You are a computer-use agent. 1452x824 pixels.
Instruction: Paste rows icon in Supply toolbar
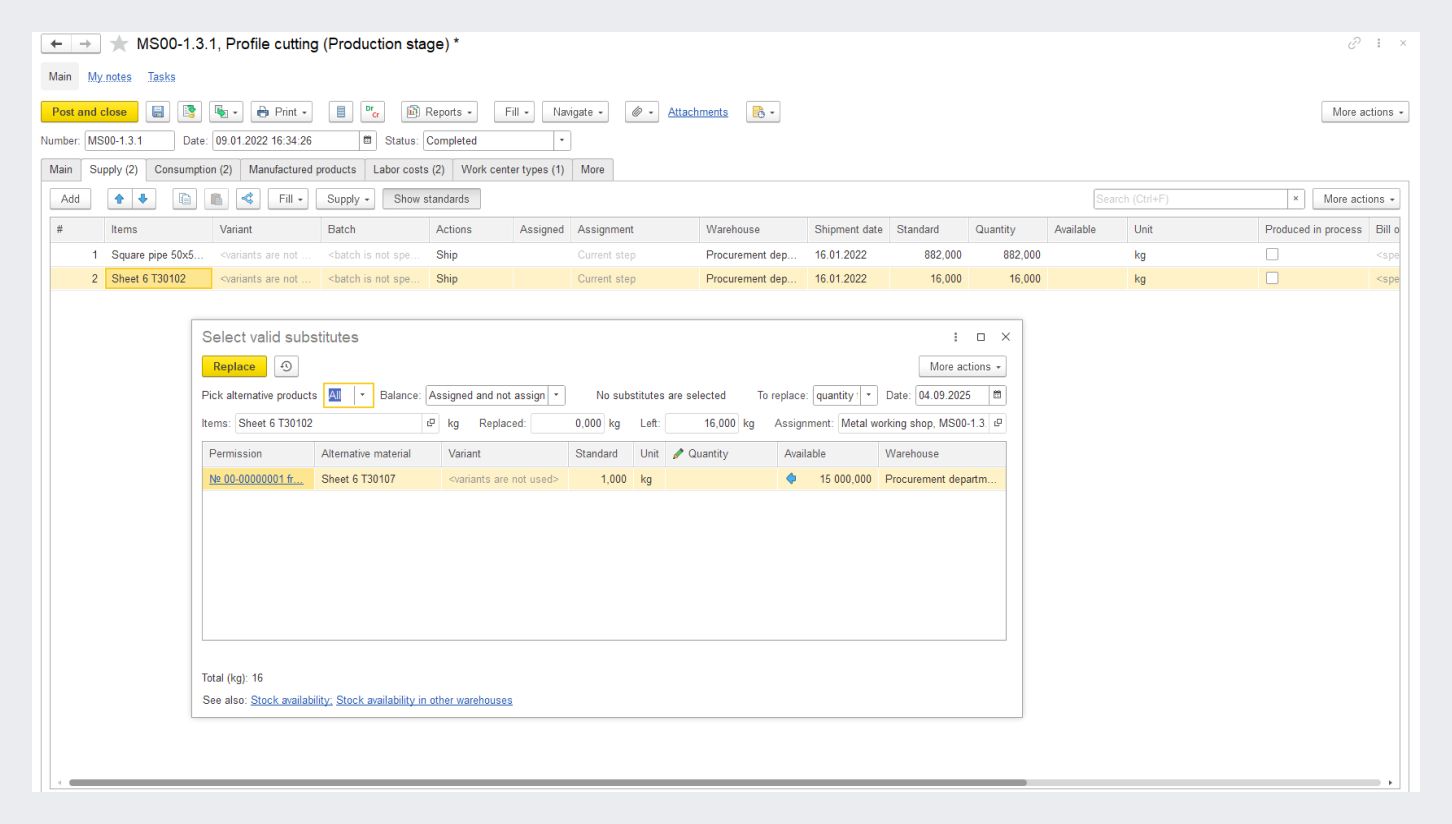pos(216,199)
